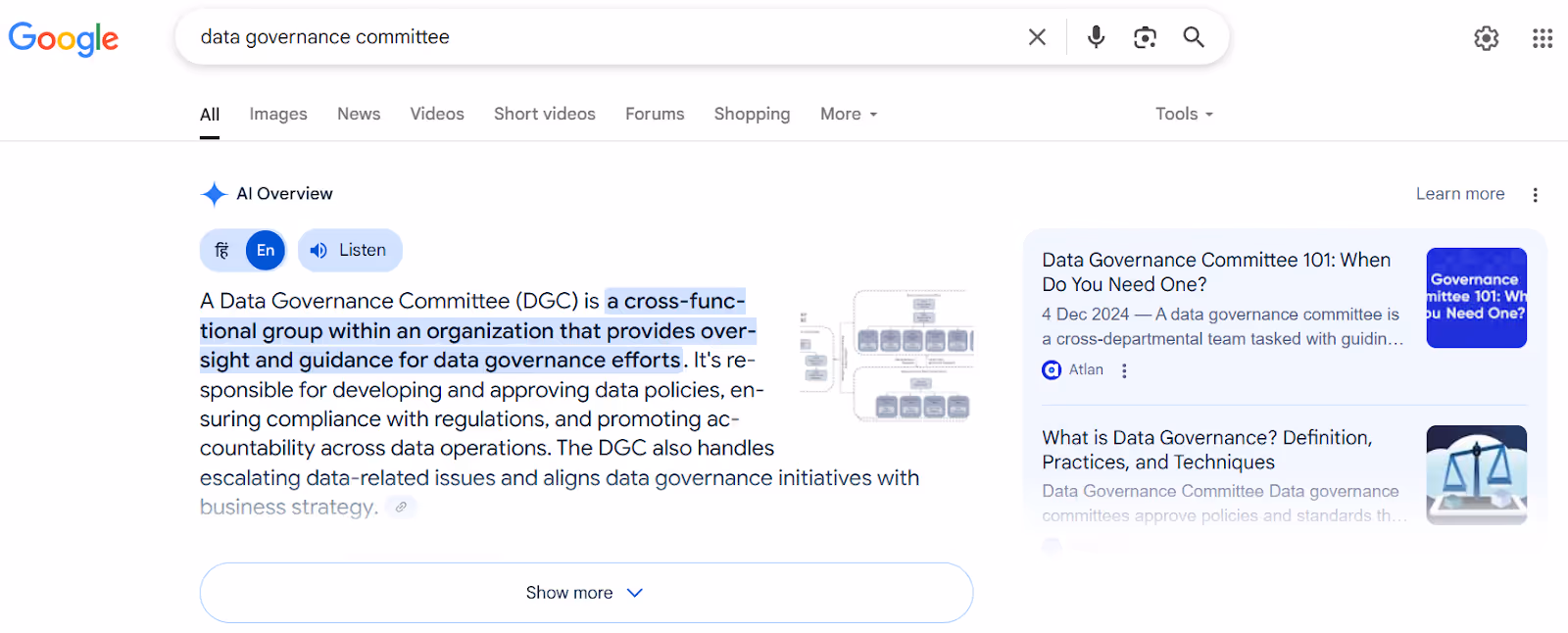Image resolution: width=1568 pixels, height=633 pixels.
Task: Open the Tools dropdown
Action: point(1184,114)
